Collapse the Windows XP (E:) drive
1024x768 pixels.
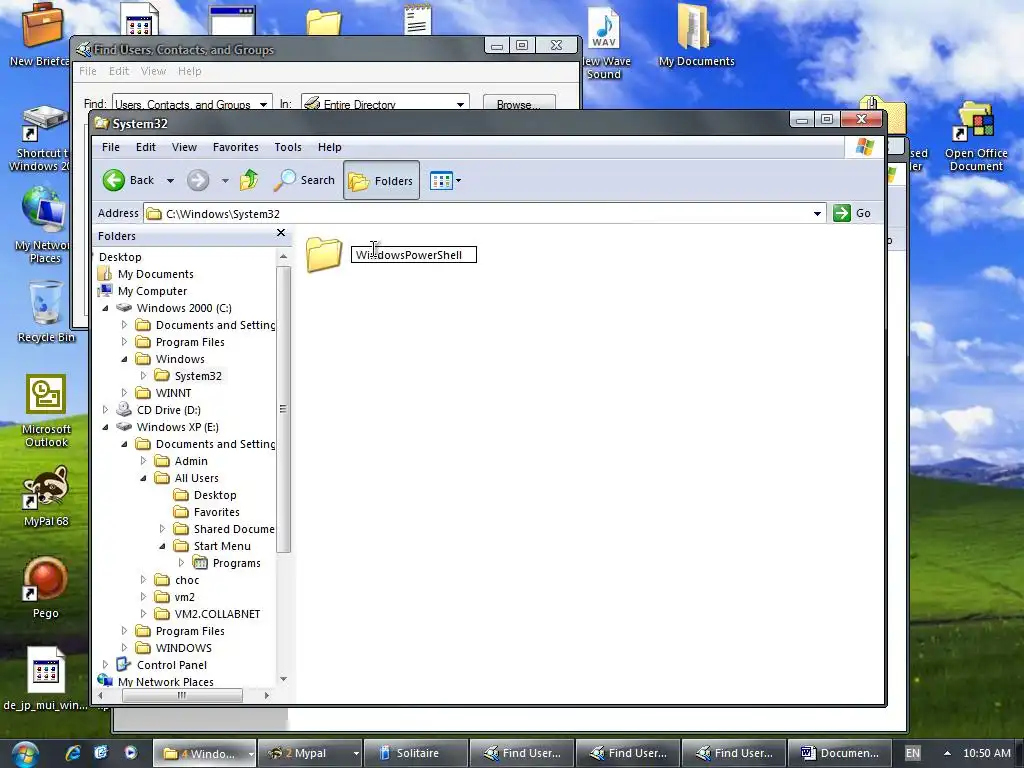106,427
